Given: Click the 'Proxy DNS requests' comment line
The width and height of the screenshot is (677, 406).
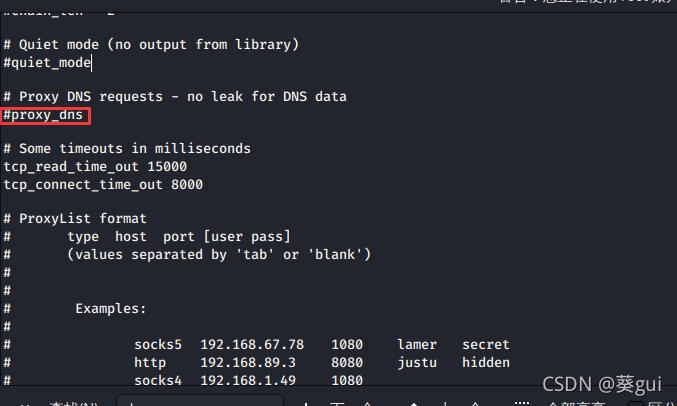Looking at the screenshot, I should tap(175, 97).
